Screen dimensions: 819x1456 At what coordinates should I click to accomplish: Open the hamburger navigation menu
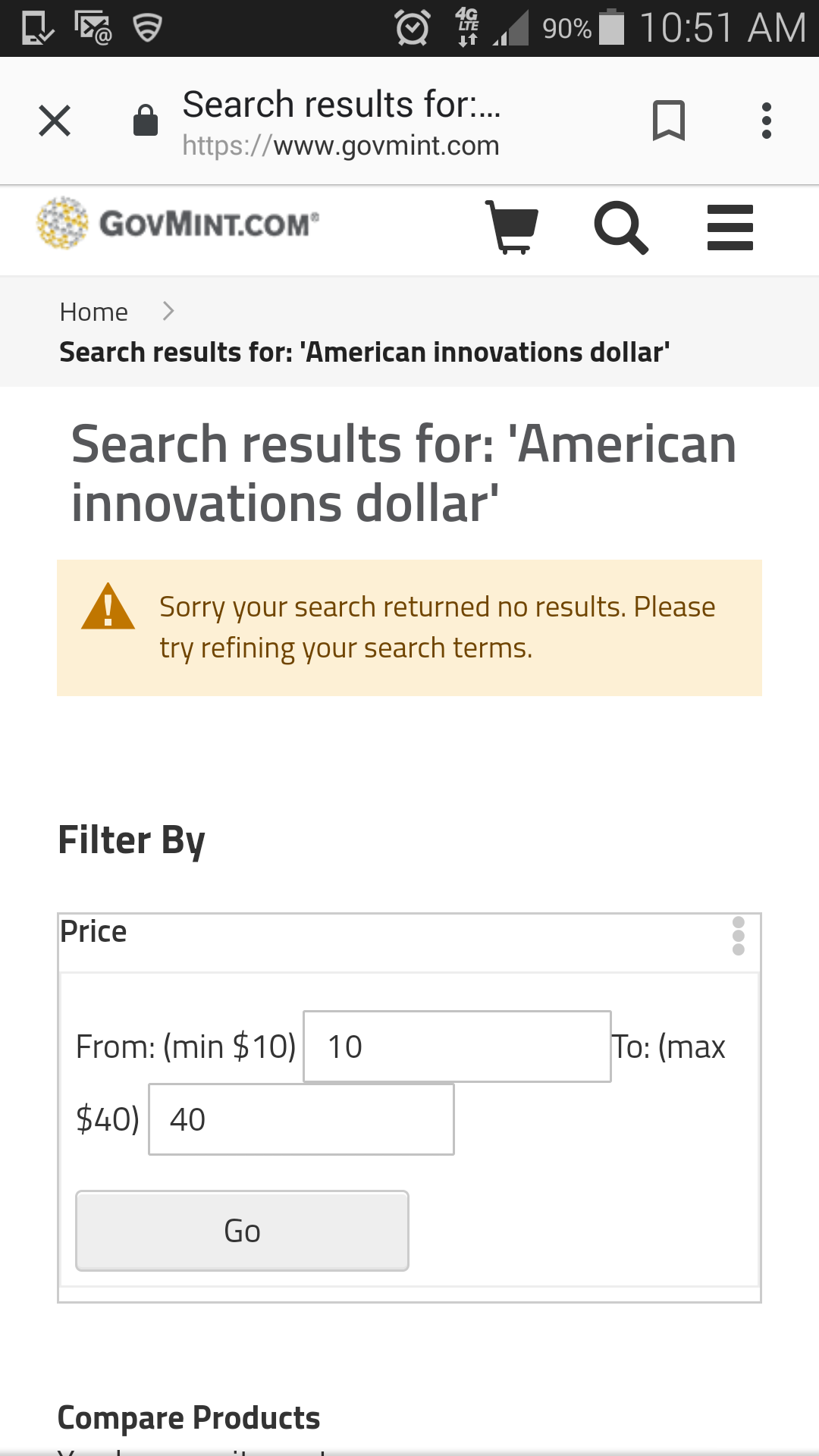tap(730, 227)
